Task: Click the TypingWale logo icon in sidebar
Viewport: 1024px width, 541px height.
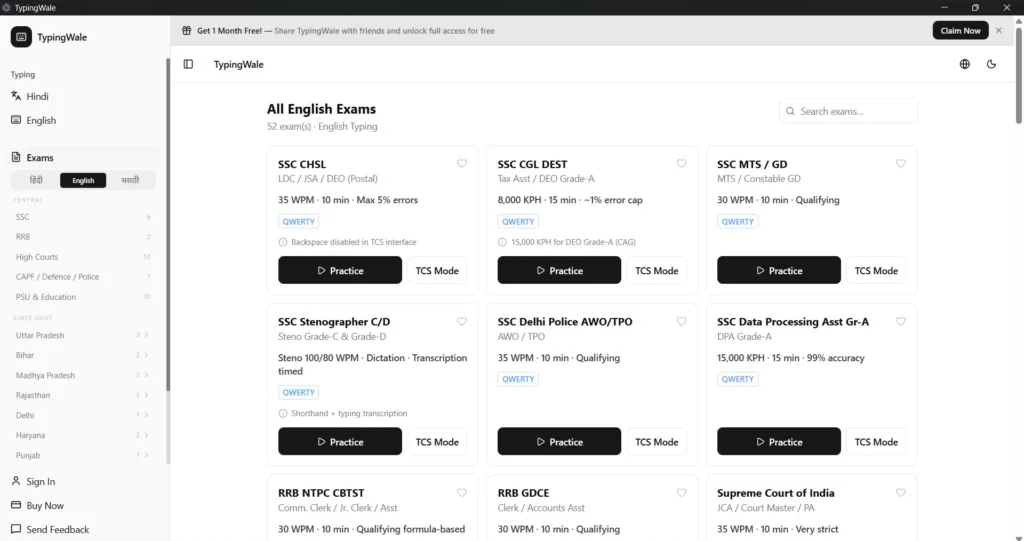Action: point(21,37)
